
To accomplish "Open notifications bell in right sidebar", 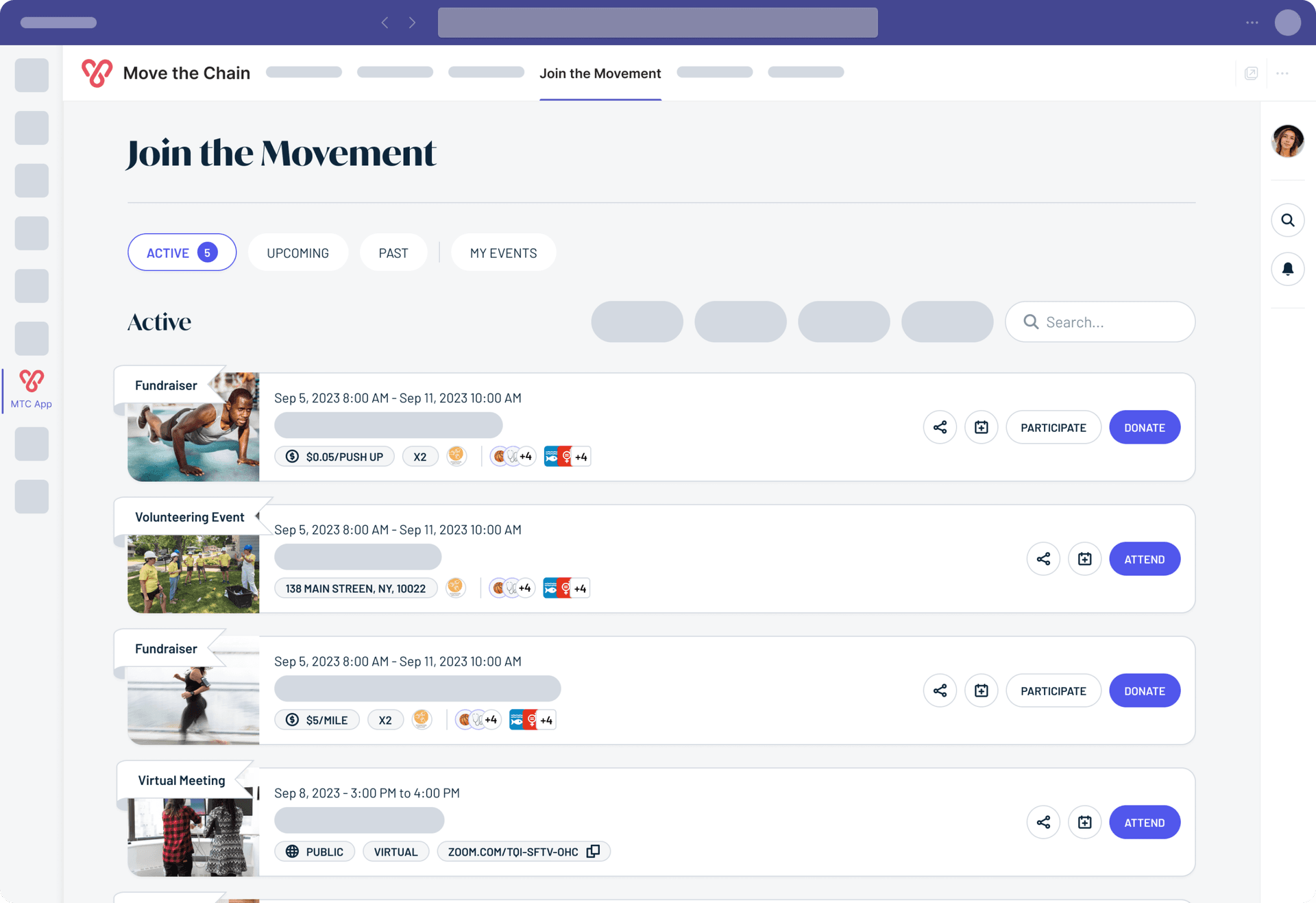I will [1287, 269].
